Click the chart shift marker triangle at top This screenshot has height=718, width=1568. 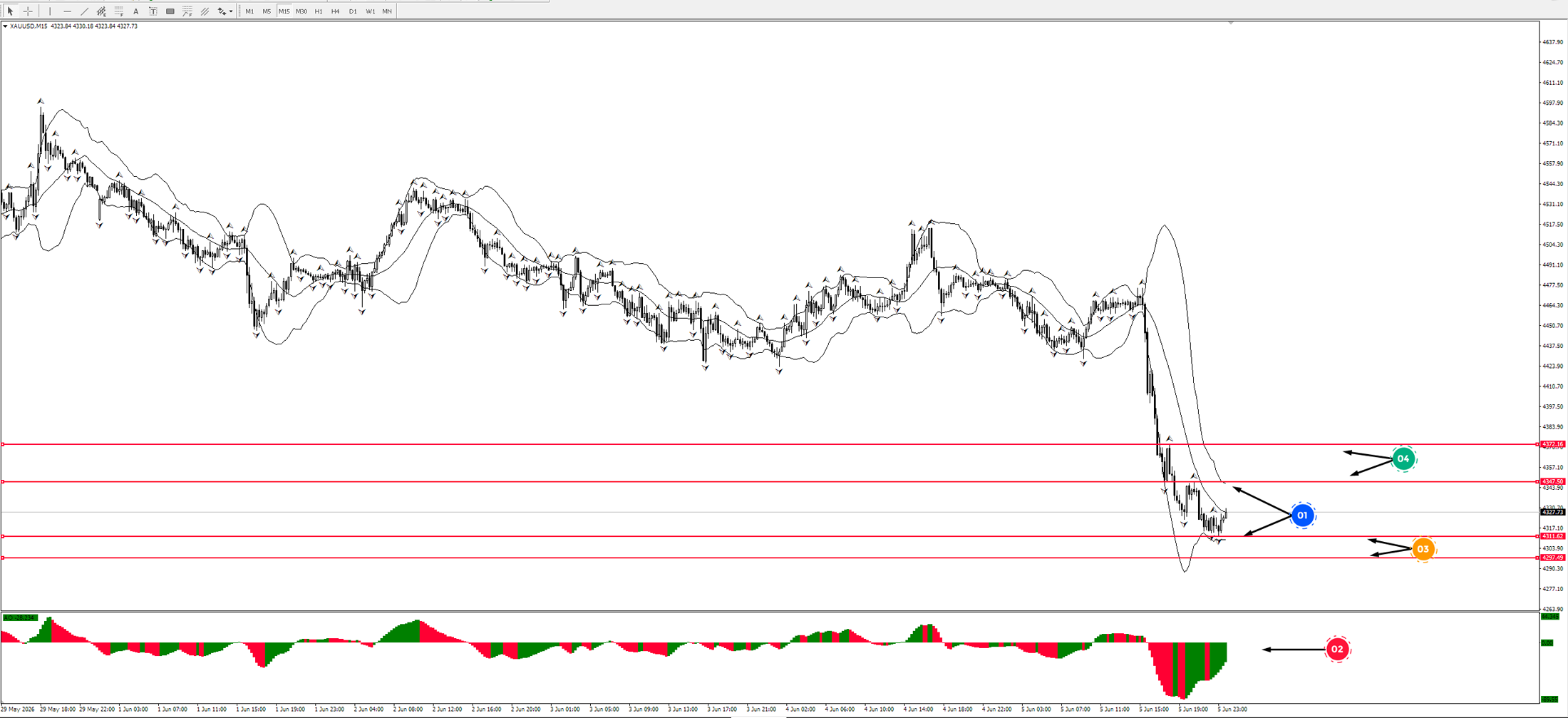[x=1231, y=24]
